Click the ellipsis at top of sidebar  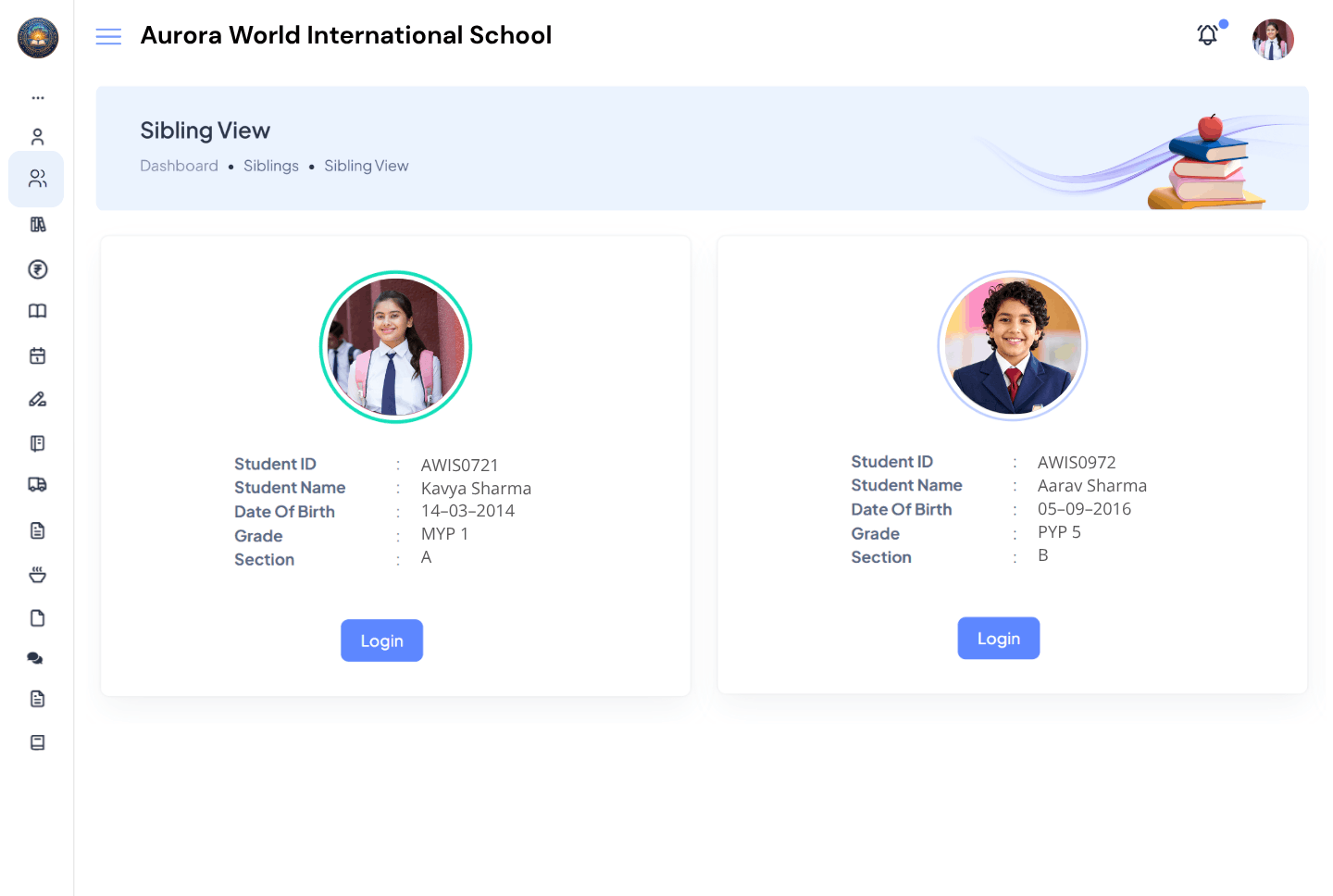(37, 96)
